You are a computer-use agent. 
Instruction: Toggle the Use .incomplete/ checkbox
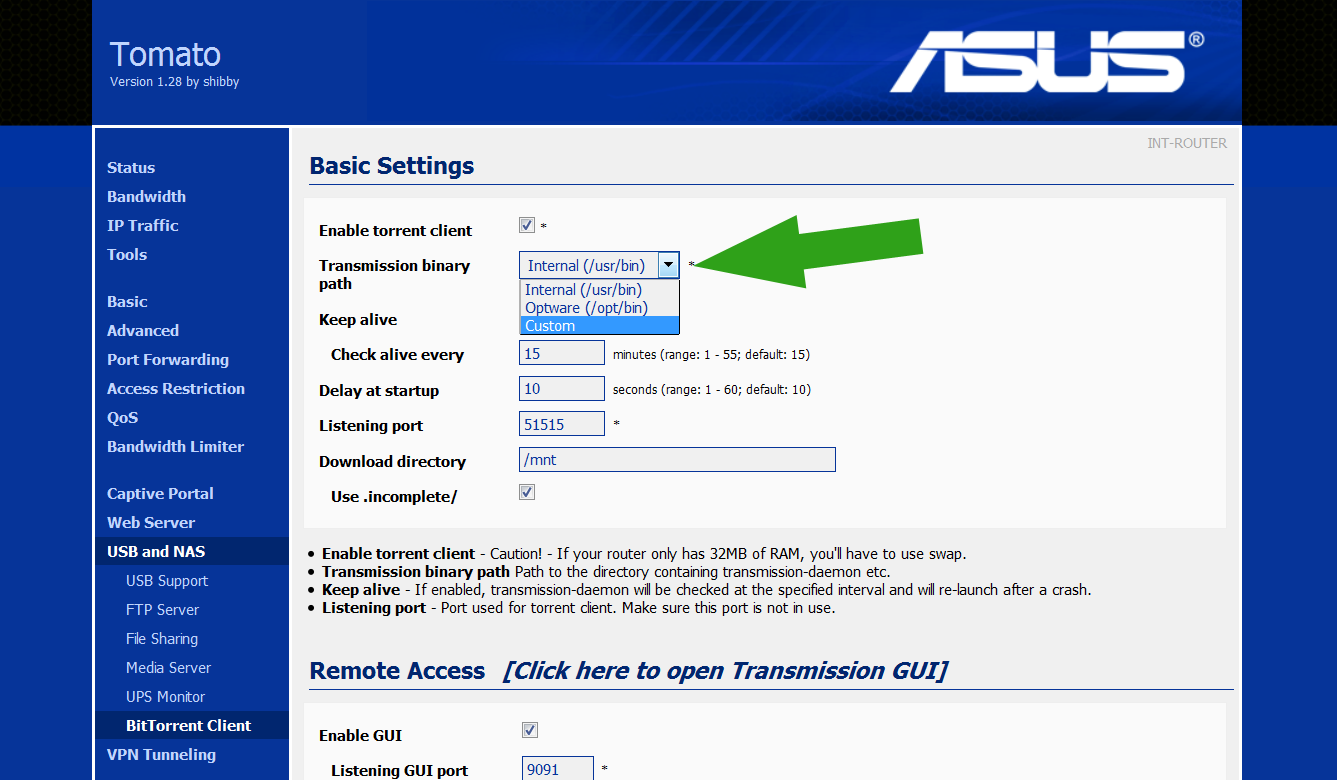tap(527, 492)
